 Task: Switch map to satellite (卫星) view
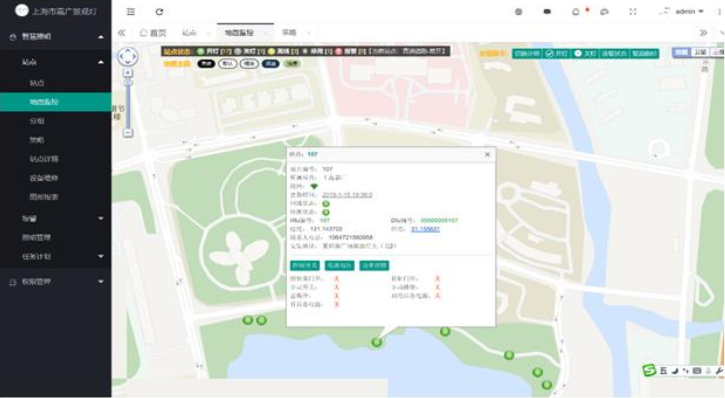(x=700, y=53)
